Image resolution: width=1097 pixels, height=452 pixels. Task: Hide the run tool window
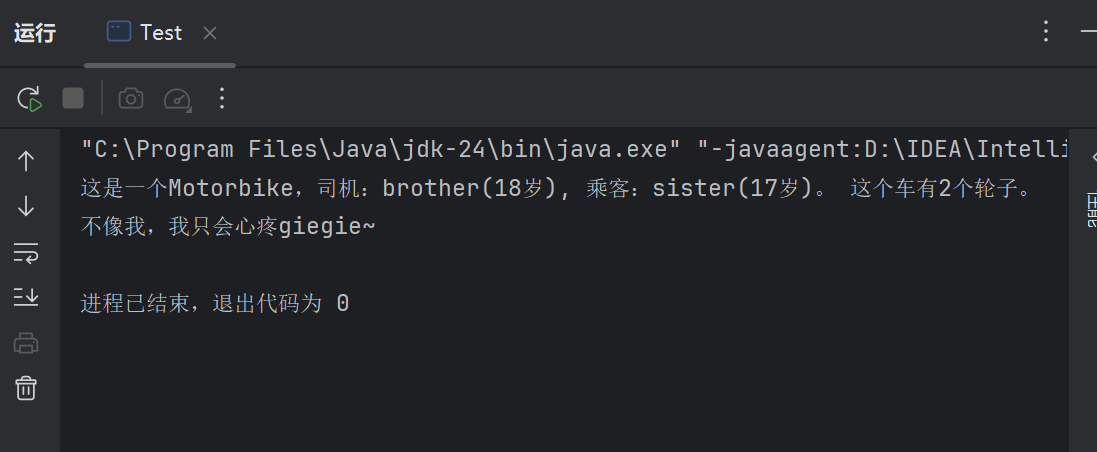pos(1088,32)
